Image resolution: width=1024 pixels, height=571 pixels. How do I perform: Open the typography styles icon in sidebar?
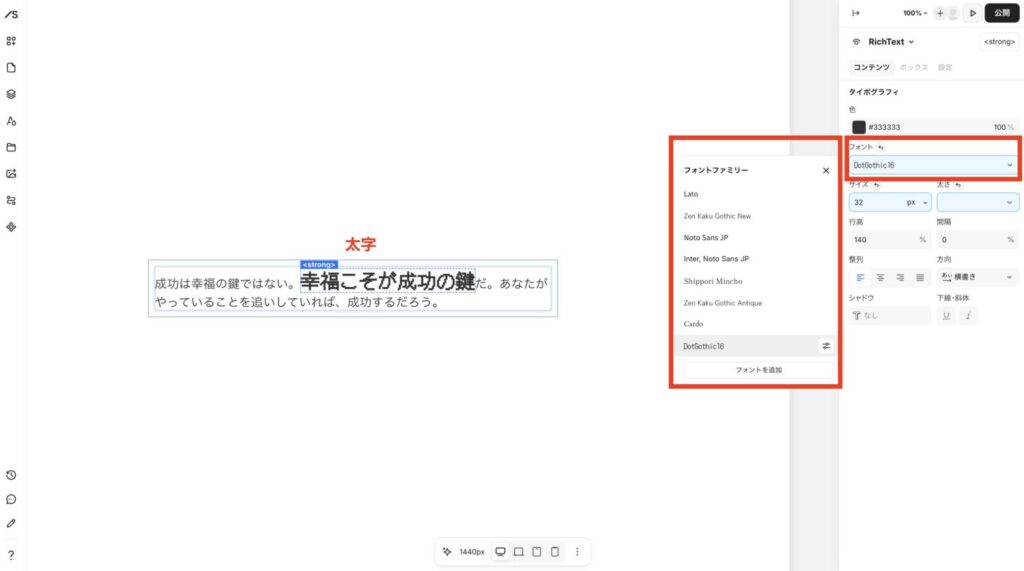[11, 121]
